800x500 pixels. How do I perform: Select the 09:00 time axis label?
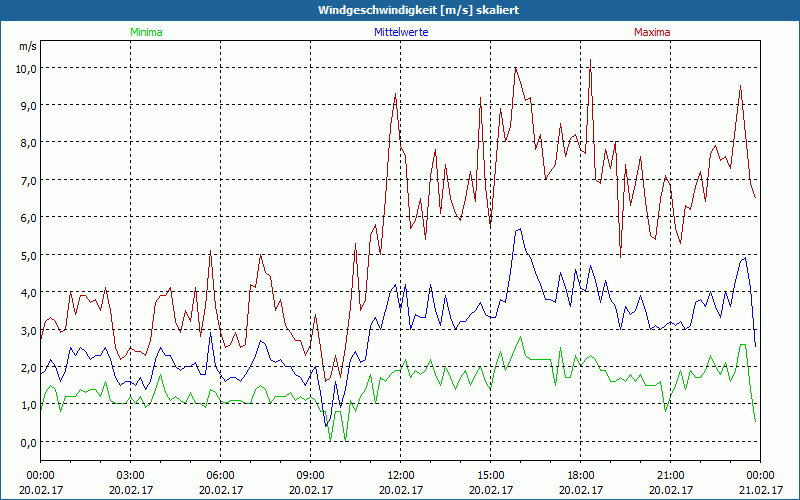pyautogui.click(x=310, y=475)
